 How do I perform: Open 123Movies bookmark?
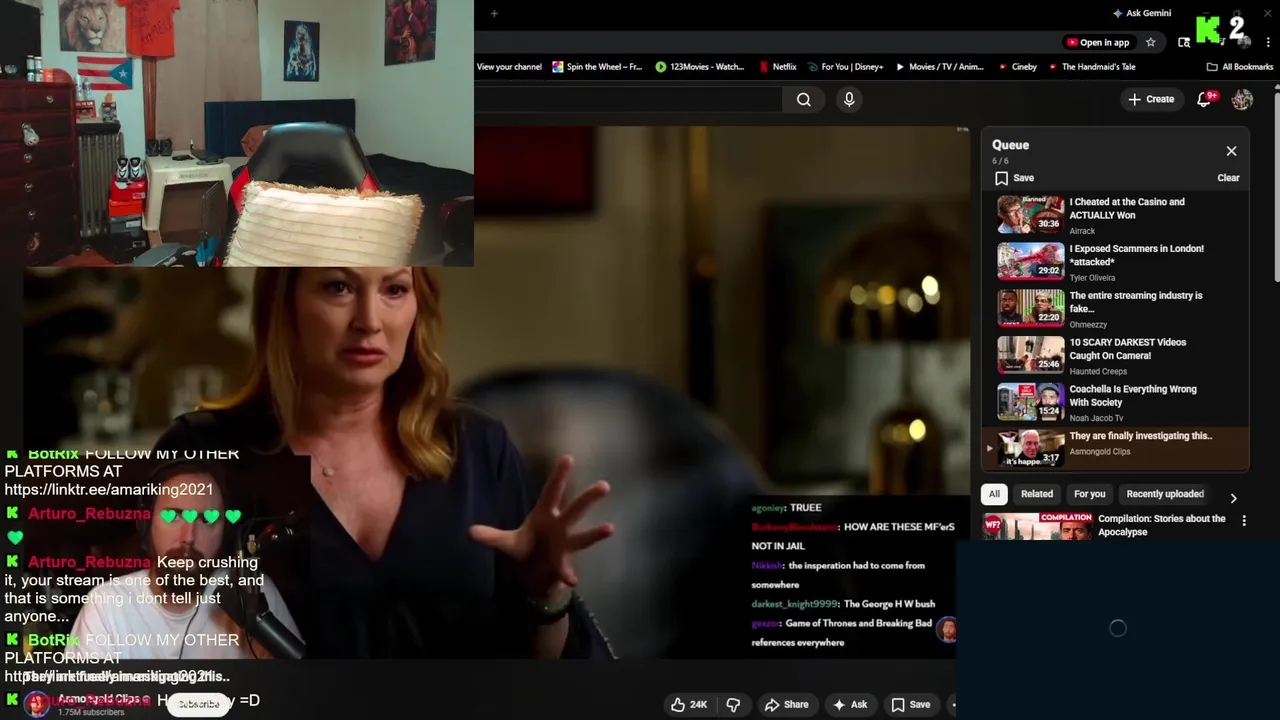tap(700, 67)
